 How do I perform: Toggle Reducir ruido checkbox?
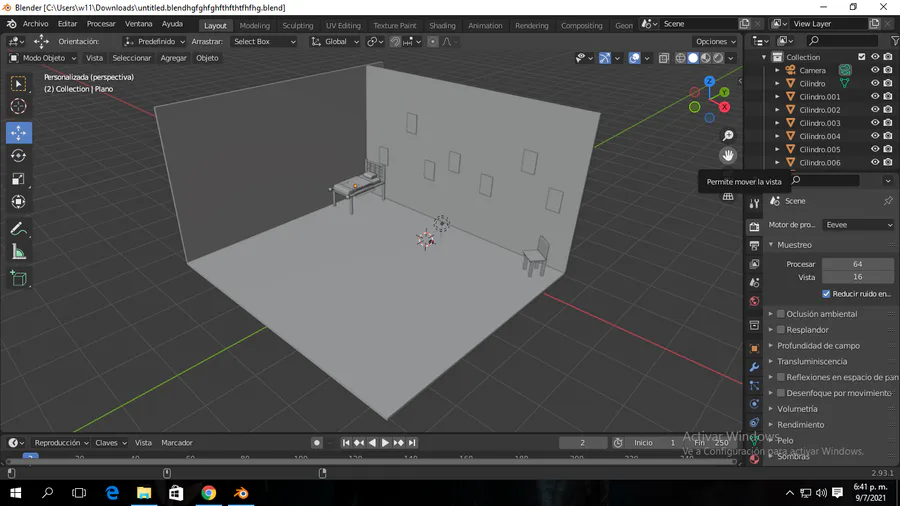(x=826, y=294)
